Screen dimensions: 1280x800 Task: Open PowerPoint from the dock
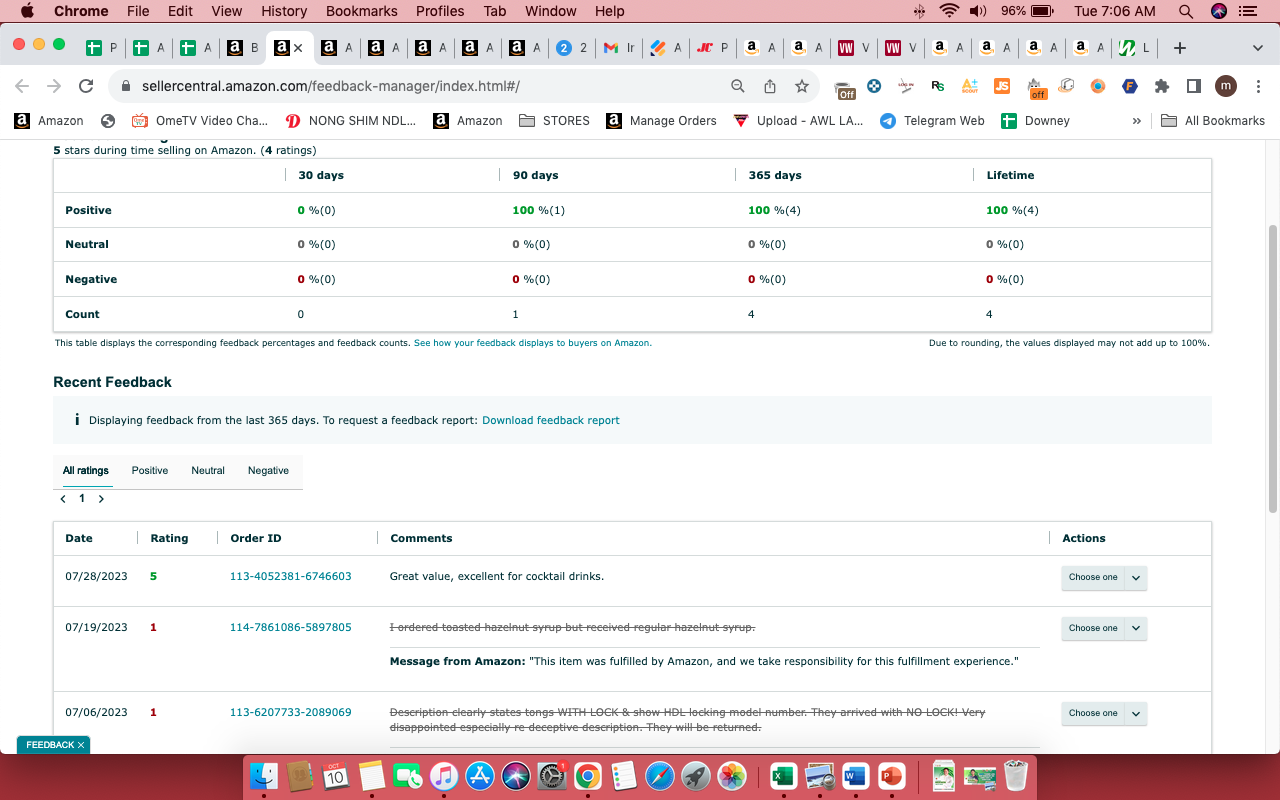tap(891, 775)
